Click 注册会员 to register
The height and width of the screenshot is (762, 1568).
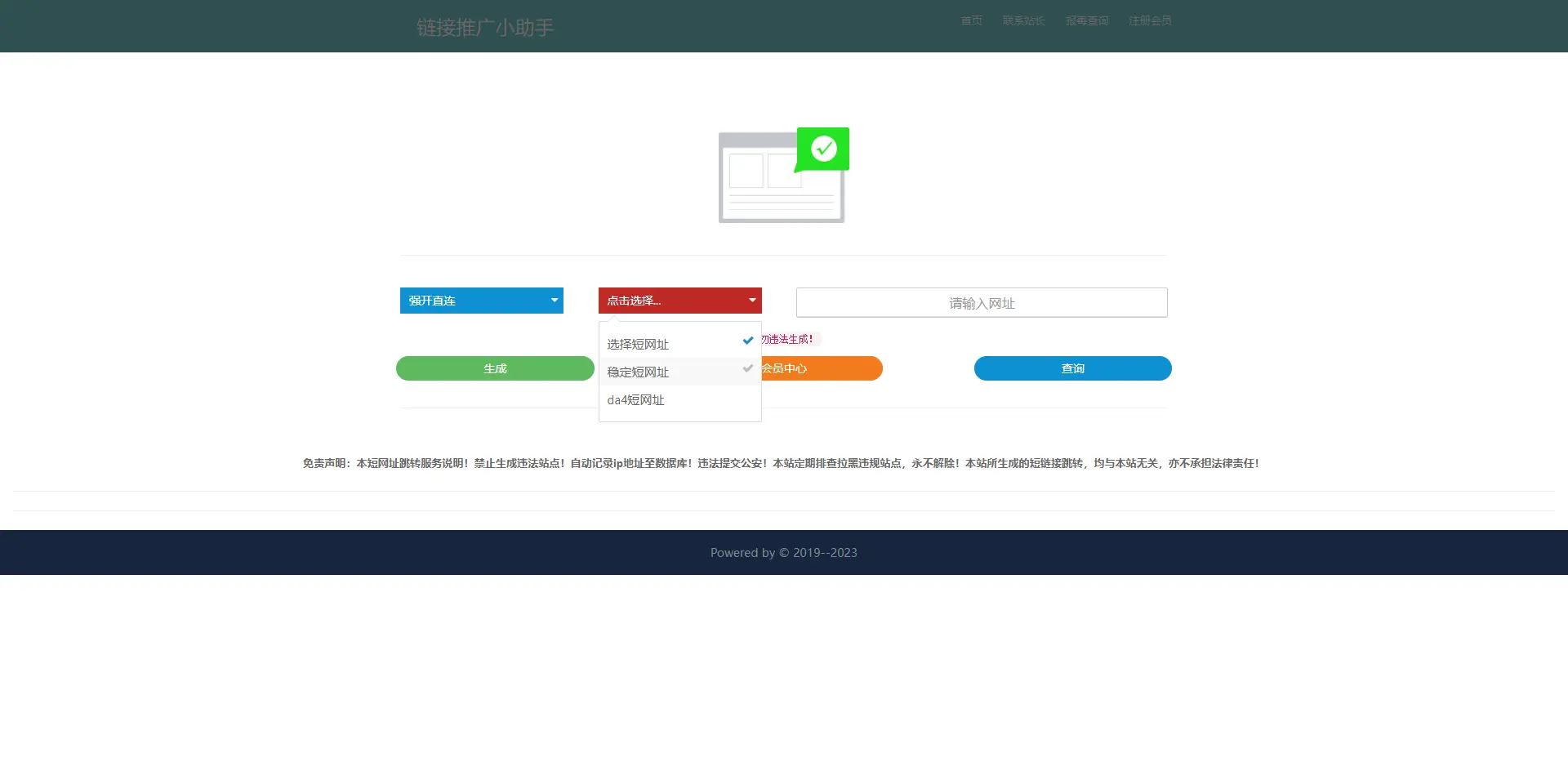pyautogui.click(x=1150, y=21)
